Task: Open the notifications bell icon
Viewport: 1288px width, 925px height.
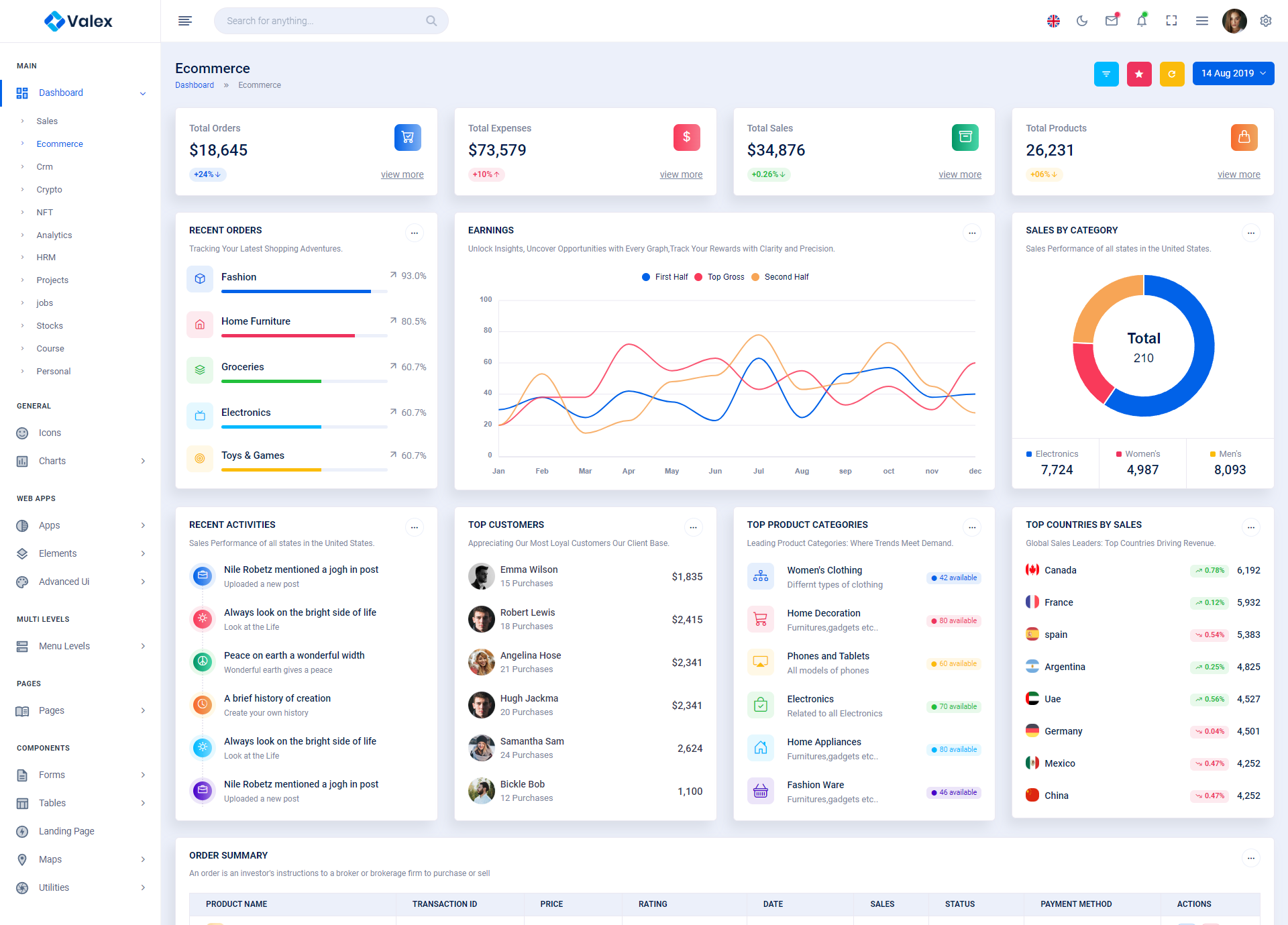Action: [1141, 21]
